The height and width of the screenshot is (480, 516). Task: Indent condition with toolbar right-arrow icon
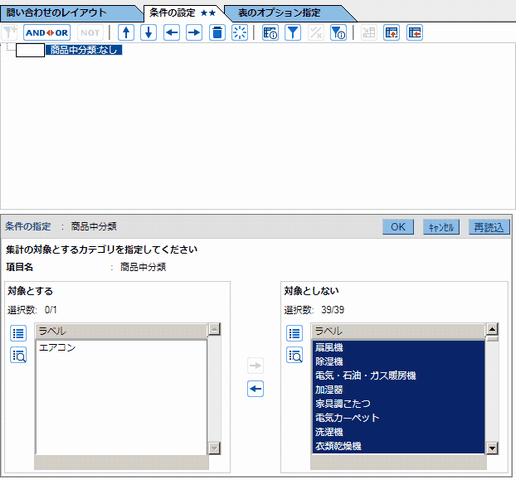point(194,33)
